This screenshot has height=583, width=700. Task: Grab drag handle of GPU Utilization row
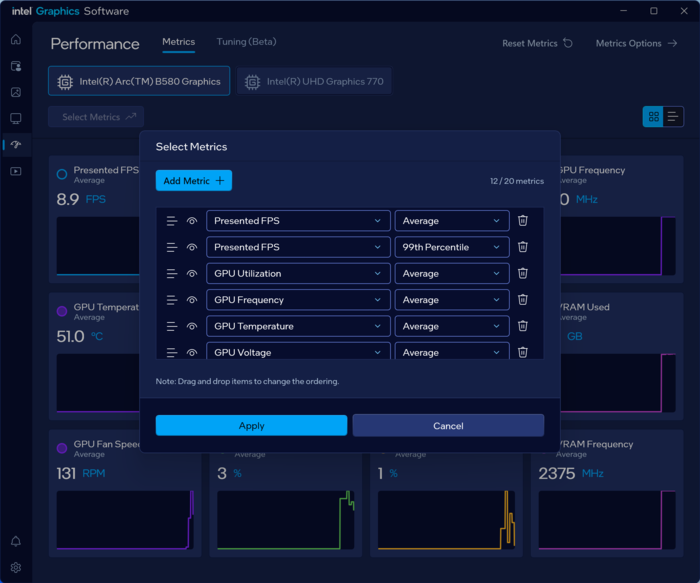pyautogui.click(x=172, y=273)
